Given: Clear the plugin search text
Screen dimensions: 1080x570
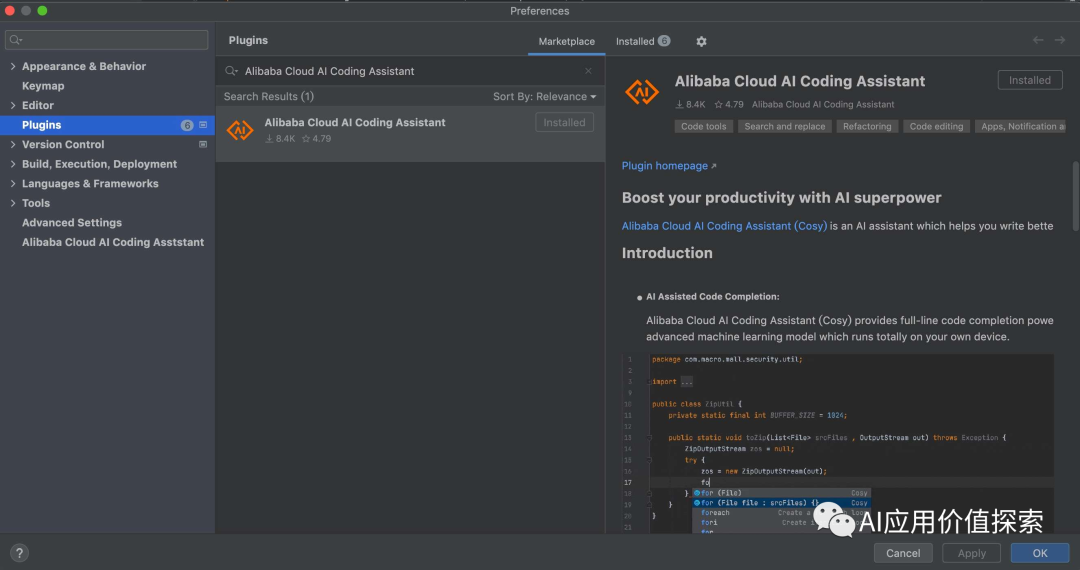Looking at the screenshot, I should click(588, 71).
